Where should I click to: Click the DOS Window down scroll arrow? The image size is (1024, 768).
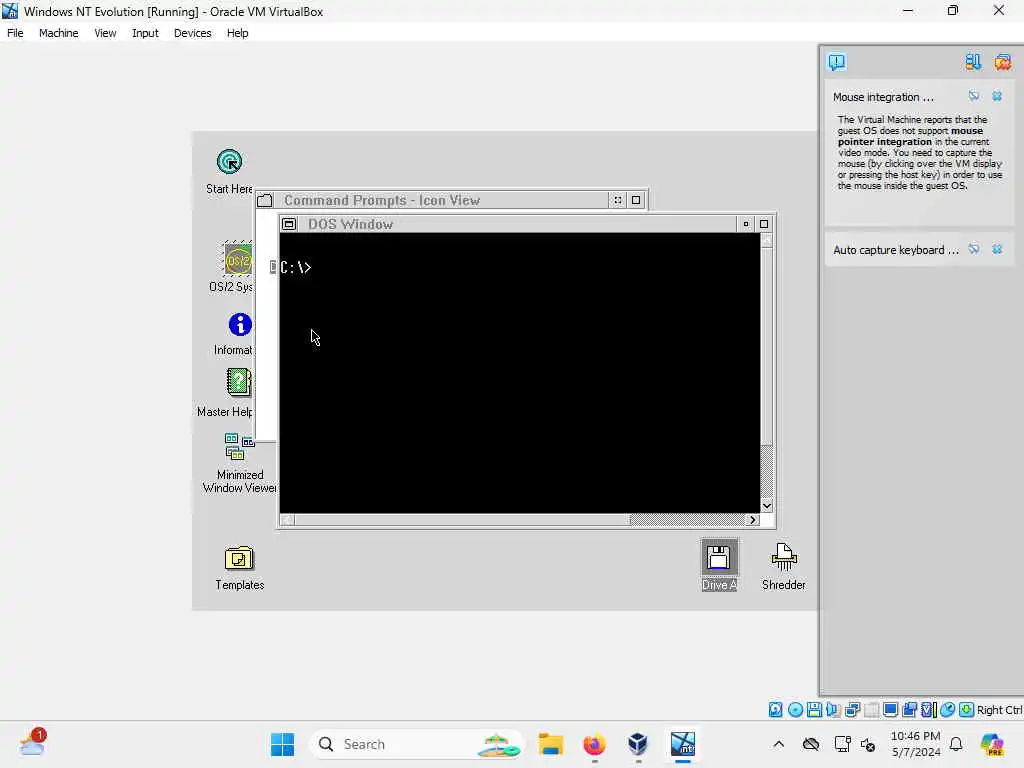[x=767, y=505]
